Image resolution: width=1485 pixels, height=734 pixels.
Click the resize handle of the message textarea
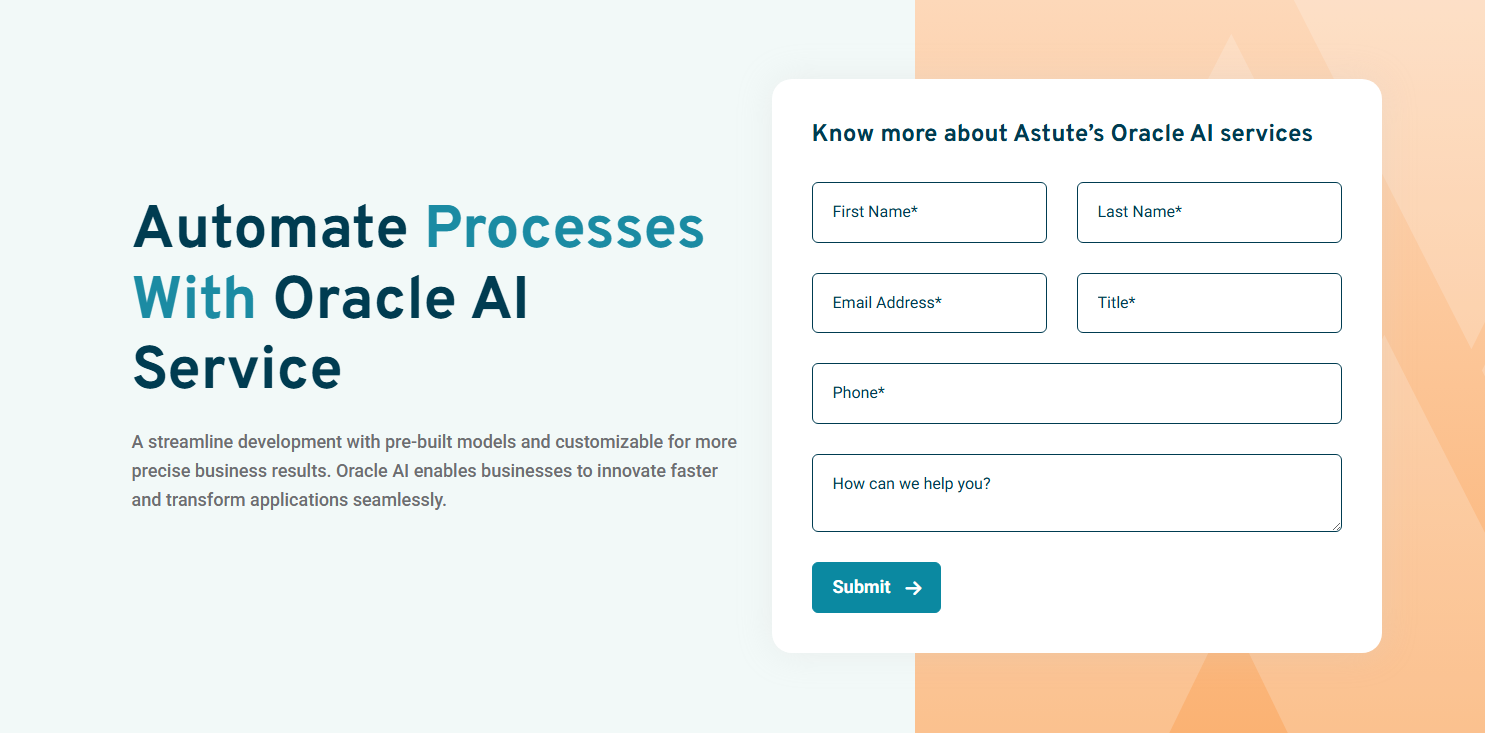(1337, 526)
